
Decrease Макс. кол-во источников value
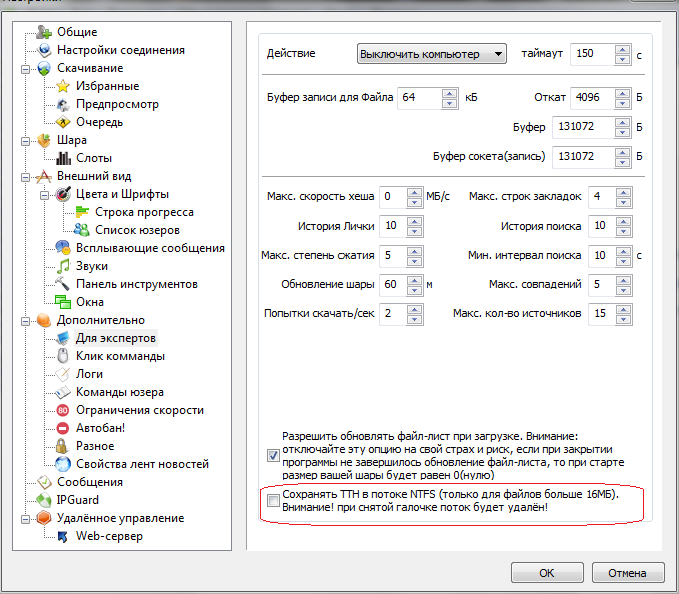click(x=623, y=319)
